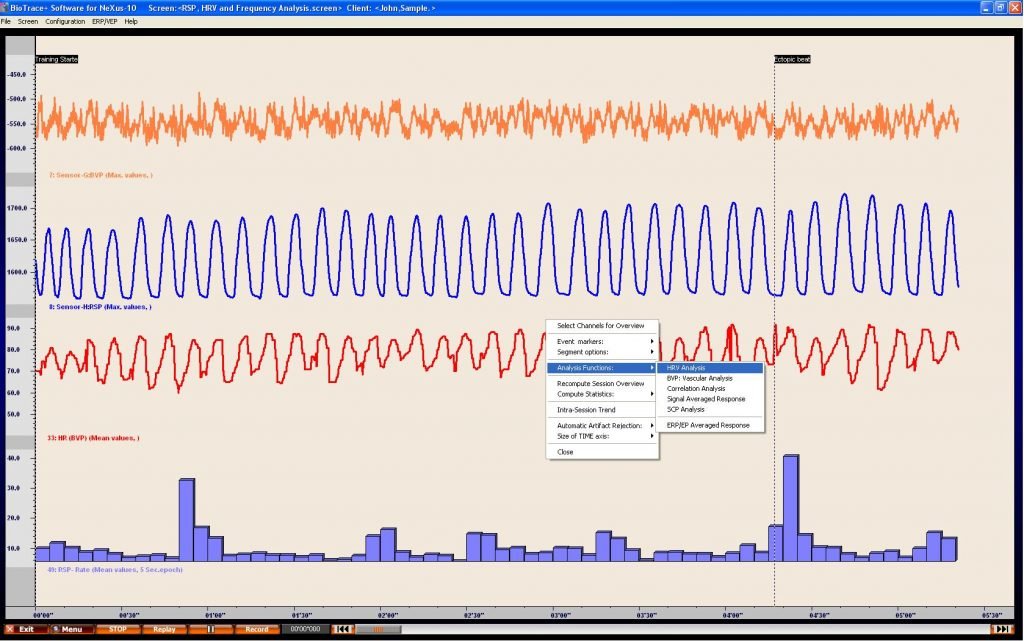Open Automatic Artifact Rejection submenu
The image size is (1024, 641).
pos(602,426)
